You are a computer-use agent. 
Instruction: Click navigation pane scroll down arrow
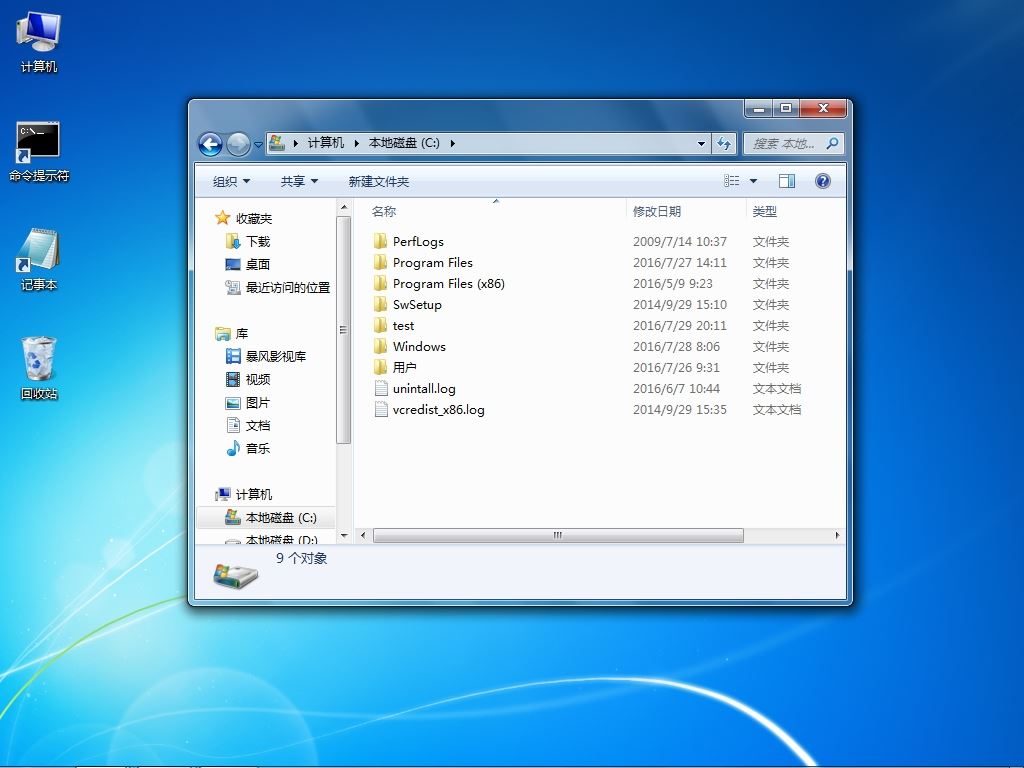(344, 536)
